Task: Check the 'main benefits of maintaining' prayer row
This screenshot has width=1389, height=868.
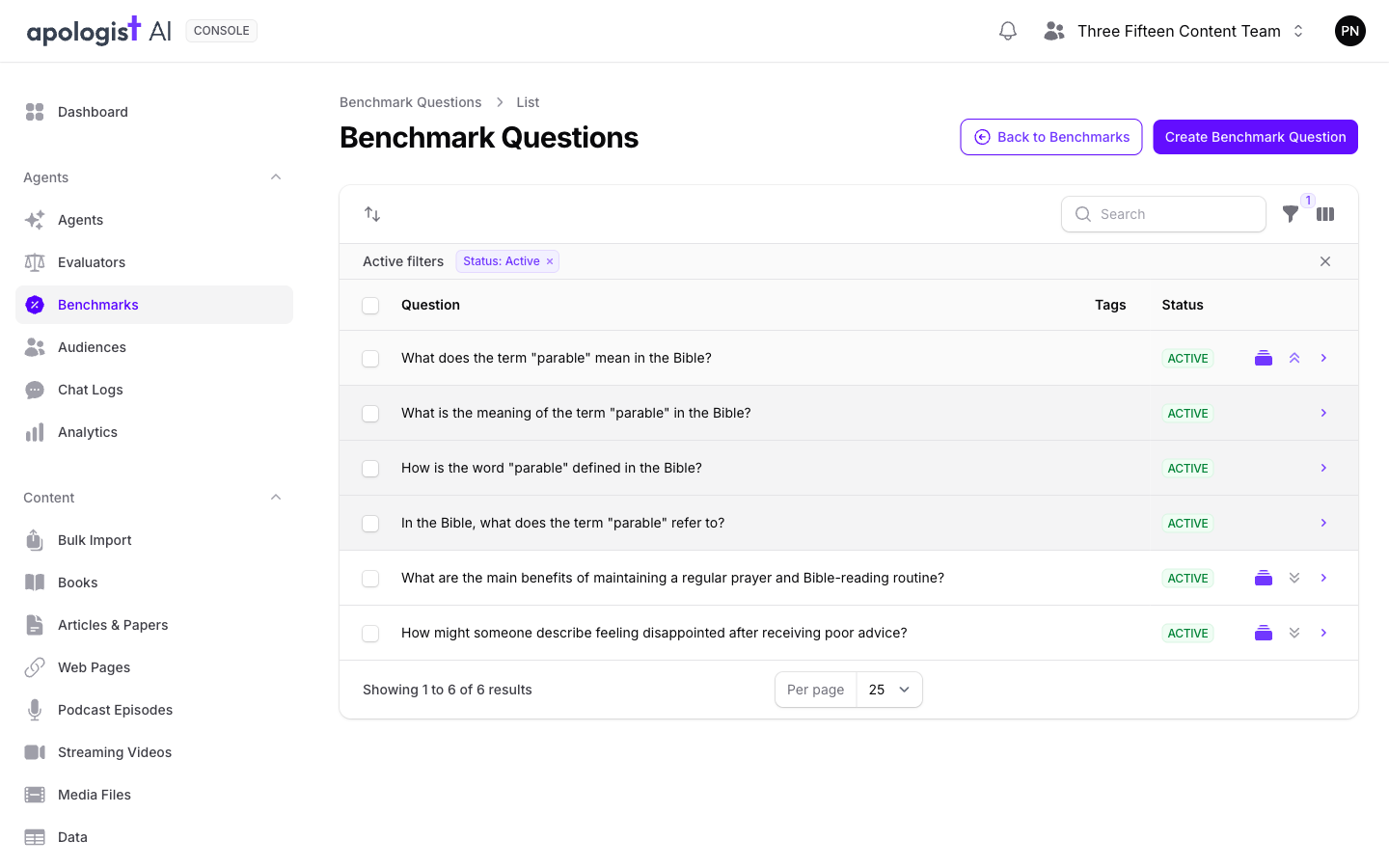Action: pos(370,579)
